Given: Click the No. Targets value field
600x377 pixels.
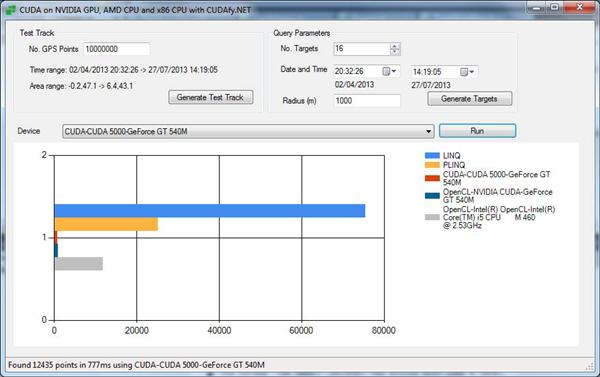Looking at the screenshot, I should pos(362,49).
